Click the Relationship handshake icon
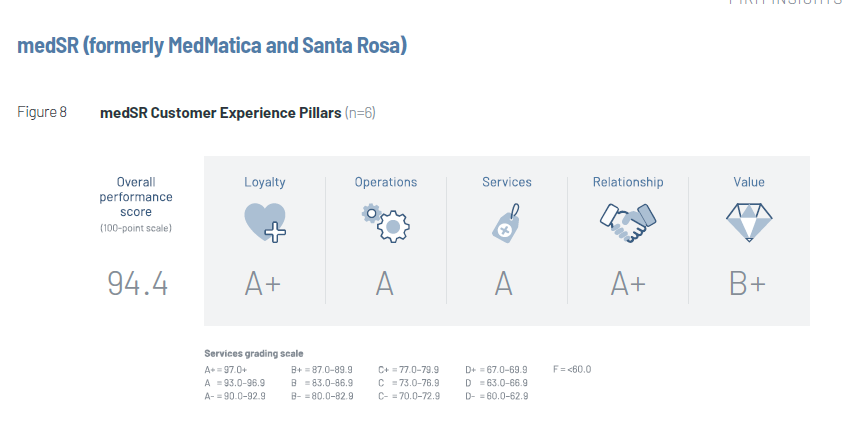The image size is (861, 433). pos(627,221)
